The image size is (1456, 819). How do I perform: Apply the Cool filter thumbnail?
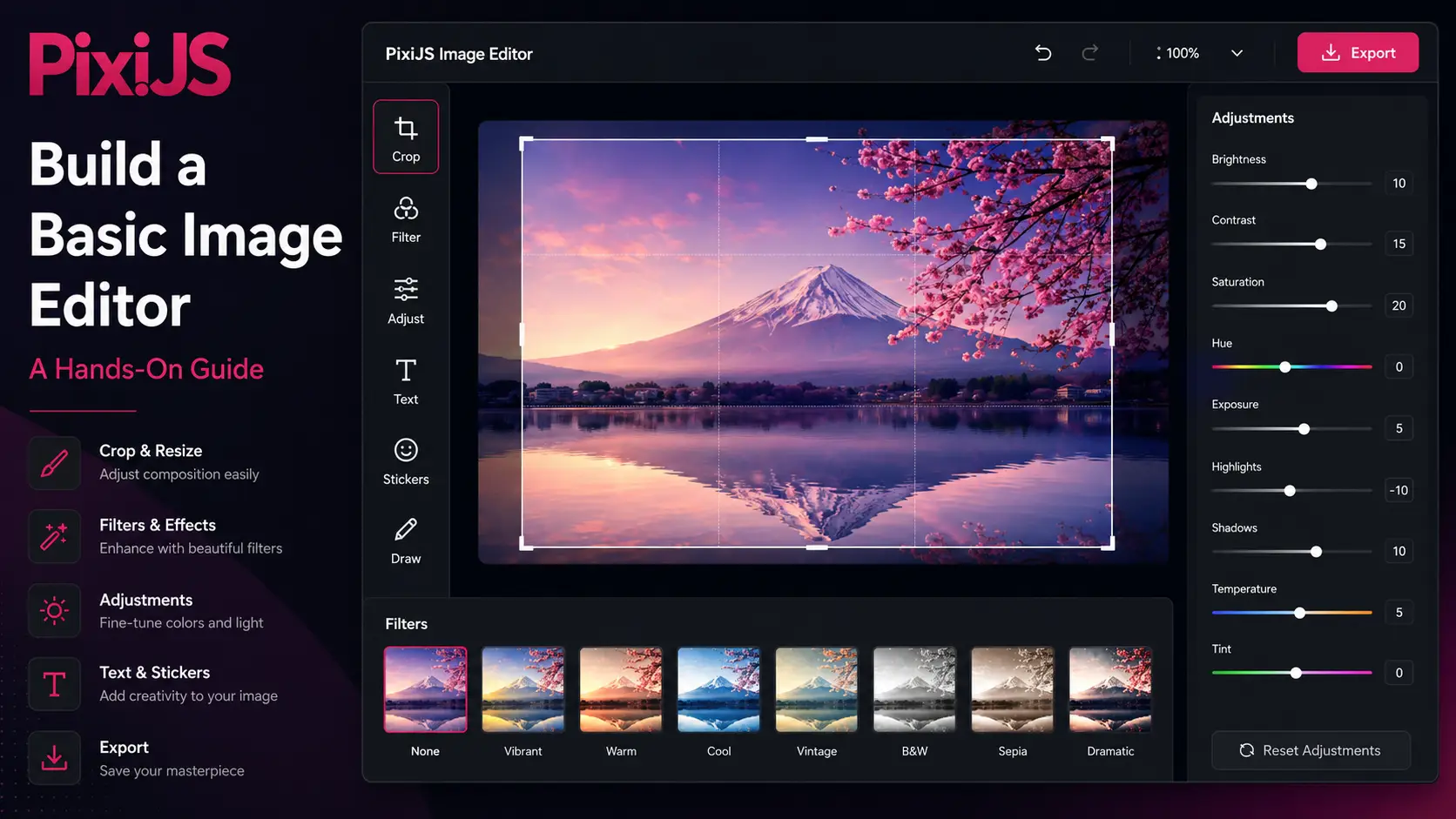(x=719, y=689)
